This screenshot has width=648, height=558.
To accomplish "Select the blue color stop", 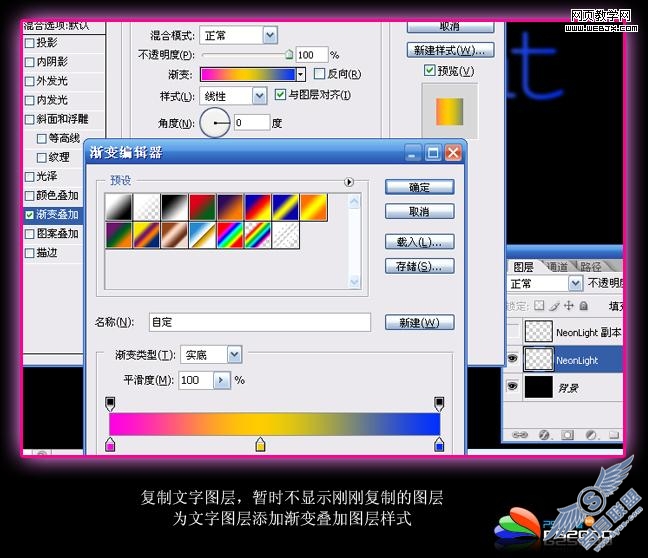I will [439, 444].
